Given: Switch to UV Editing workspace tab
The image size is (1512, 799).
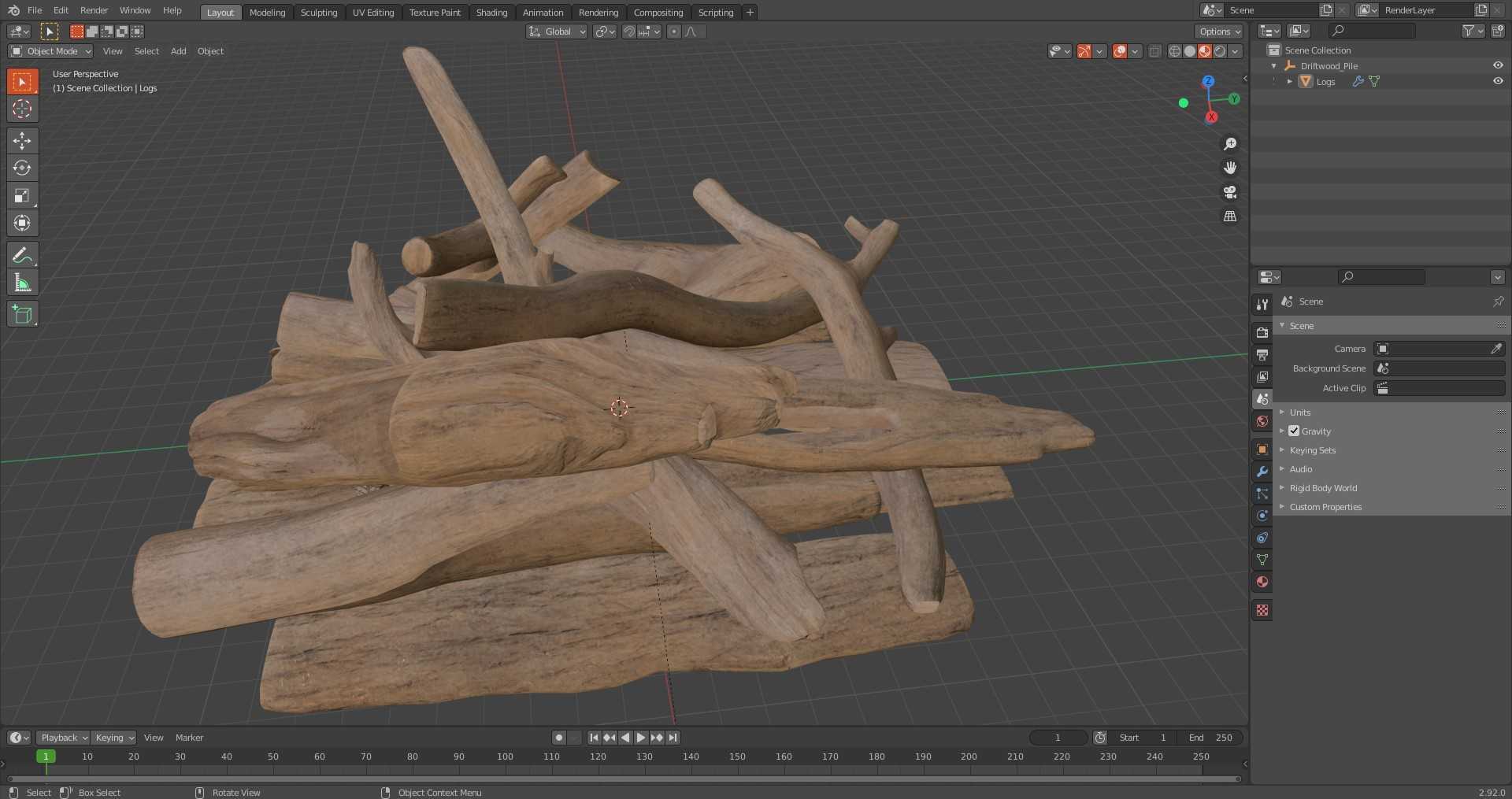Looking at the screenshot, I should (373, 13).
